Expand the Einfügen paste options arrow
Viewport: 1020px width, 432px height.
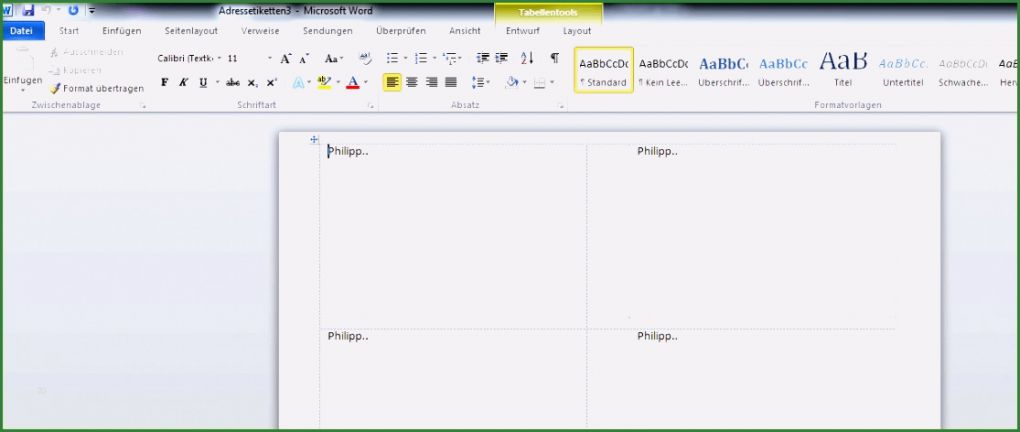tap(22, 91)
